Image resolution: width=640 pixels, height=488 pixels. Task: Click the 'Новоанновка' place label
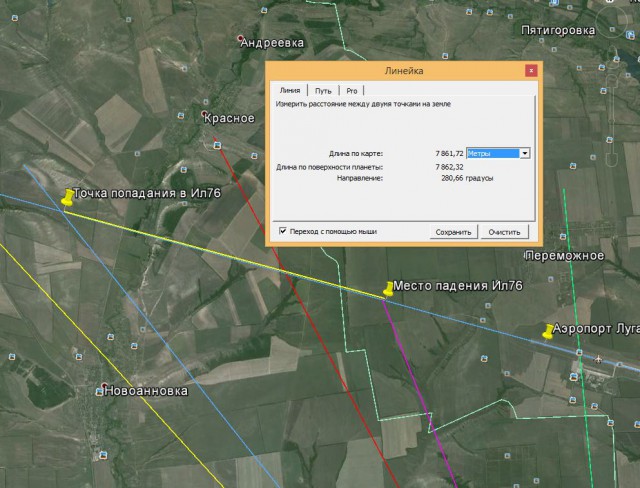[x=146, y=391]
